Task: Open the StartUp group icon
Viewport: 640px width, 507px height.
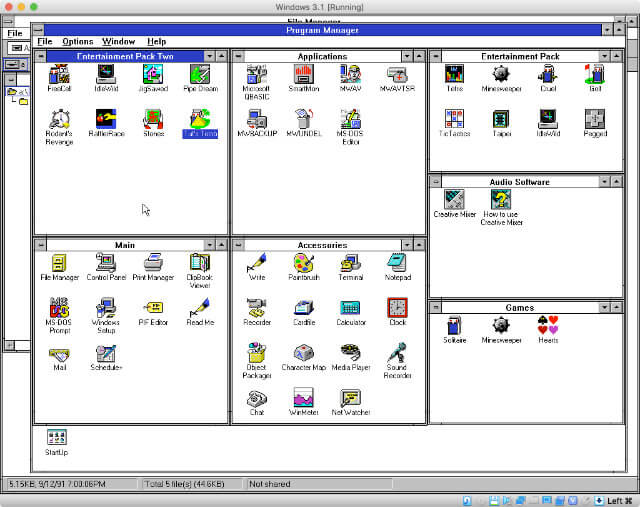Action: click(x=57, y=437)
